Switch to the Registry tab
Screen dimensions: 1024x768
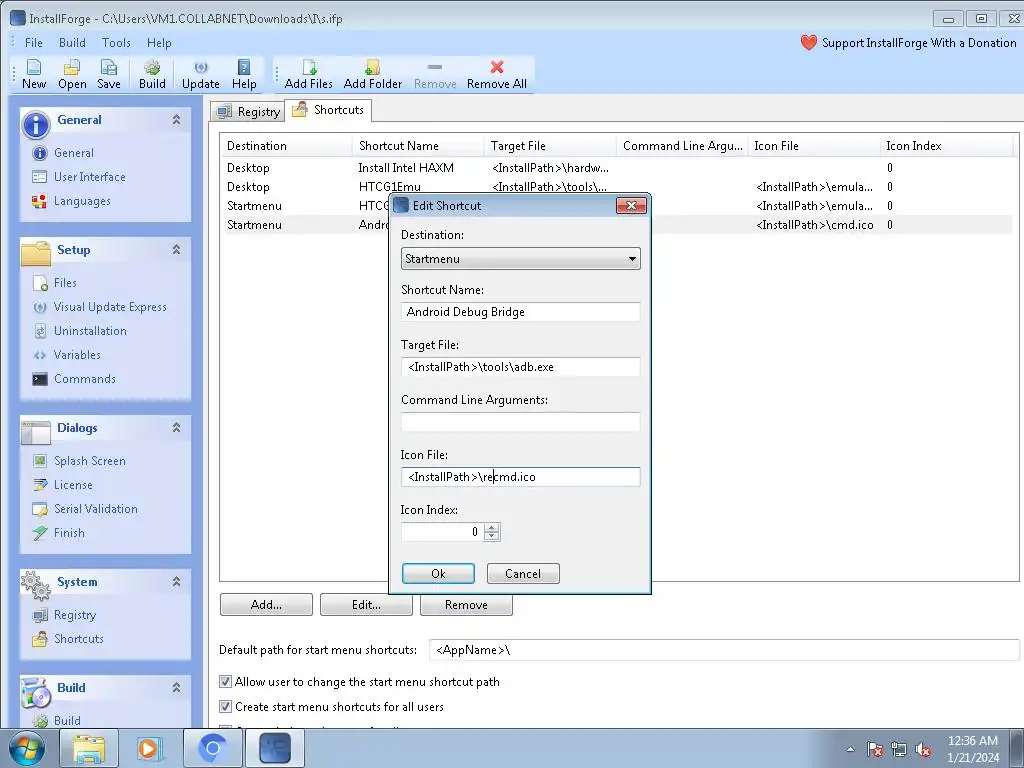248,112
